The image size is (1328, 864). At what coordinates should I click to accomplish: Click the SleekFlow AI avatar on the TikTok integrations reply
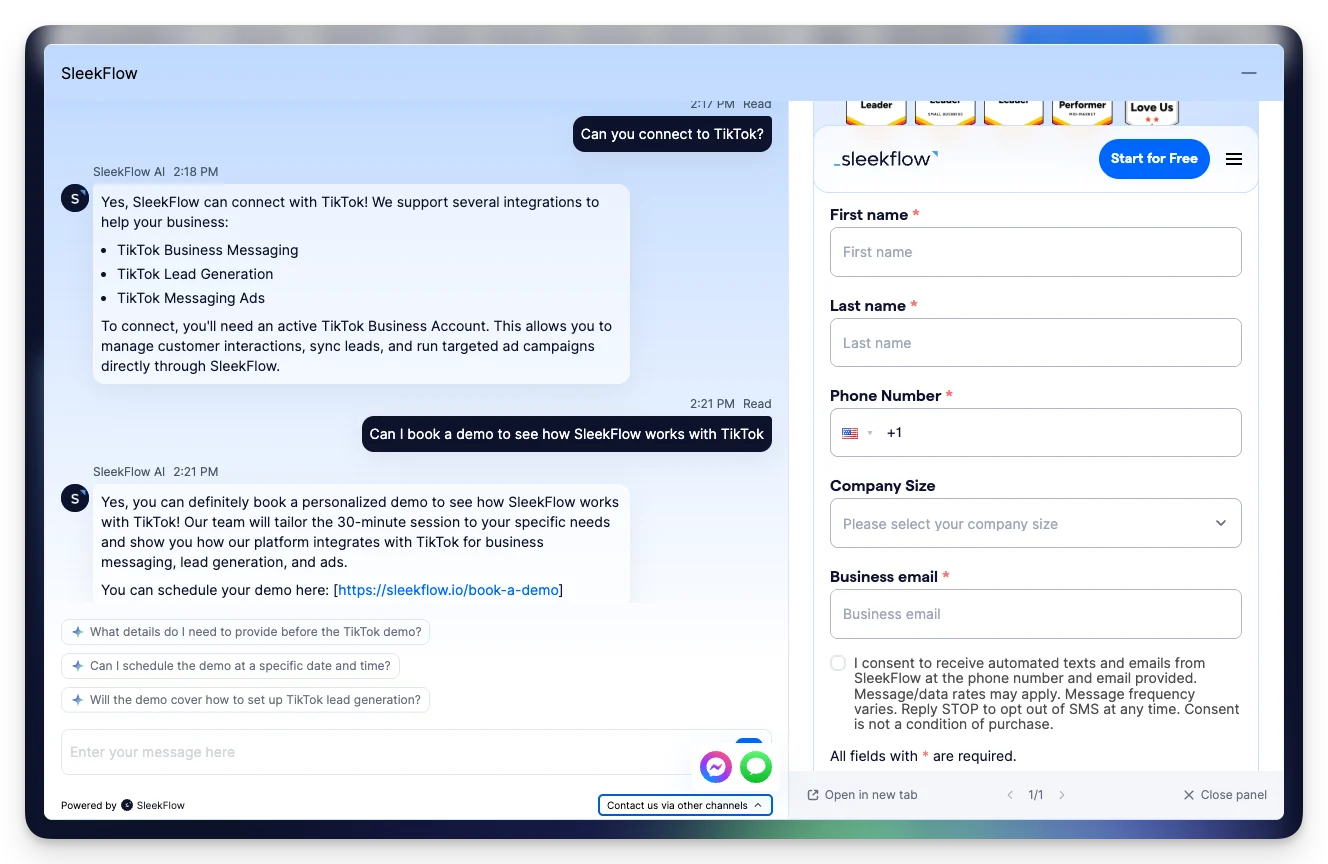click(75, 198)
